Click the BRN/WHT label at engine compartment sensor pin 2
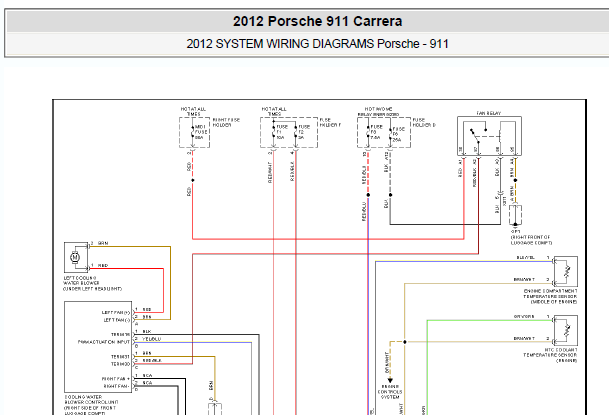 pos(524,280)
